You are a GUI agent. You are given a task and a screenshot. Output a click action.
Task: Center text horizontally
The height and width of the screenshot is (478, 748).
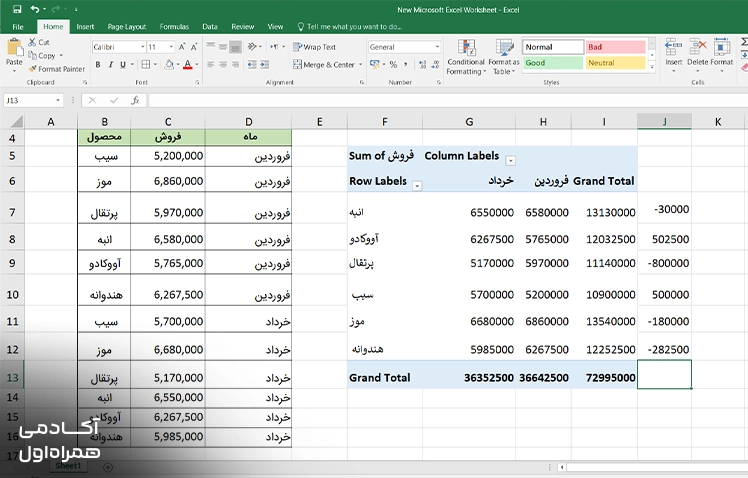(x=223, y=64)
